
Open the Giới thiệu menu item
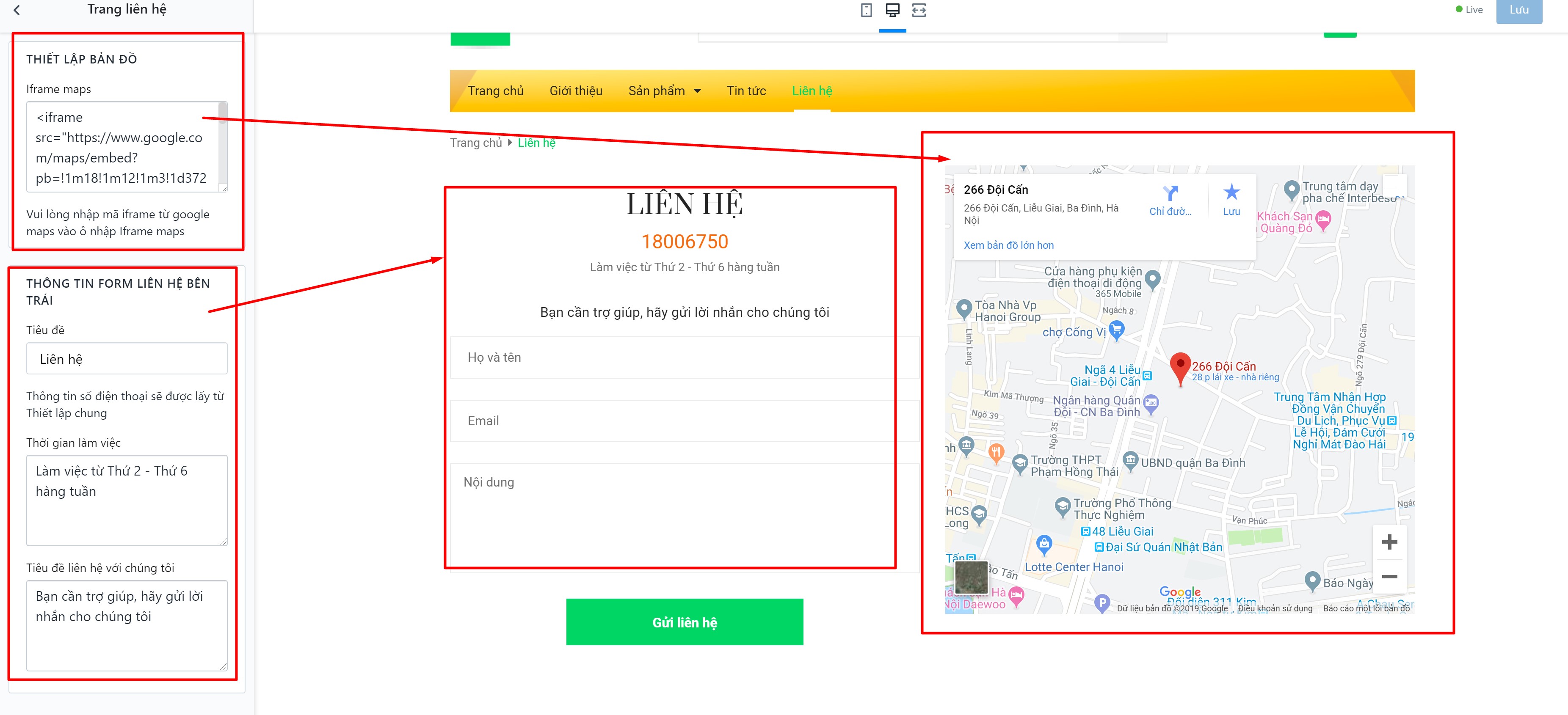(576, 91)
